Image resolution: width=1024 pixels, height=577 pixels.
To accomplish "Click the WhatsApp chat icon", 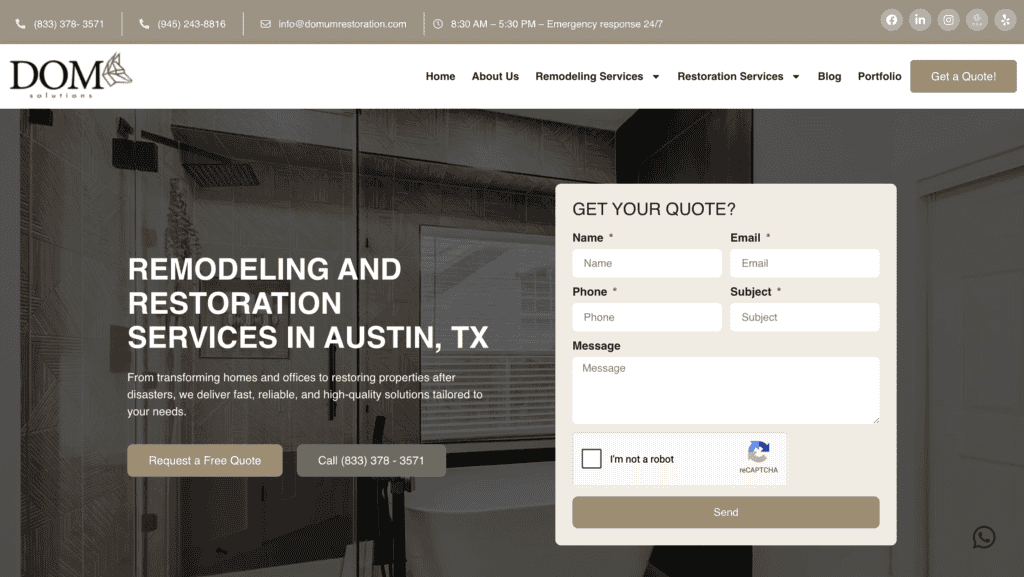I will [984, 537].
